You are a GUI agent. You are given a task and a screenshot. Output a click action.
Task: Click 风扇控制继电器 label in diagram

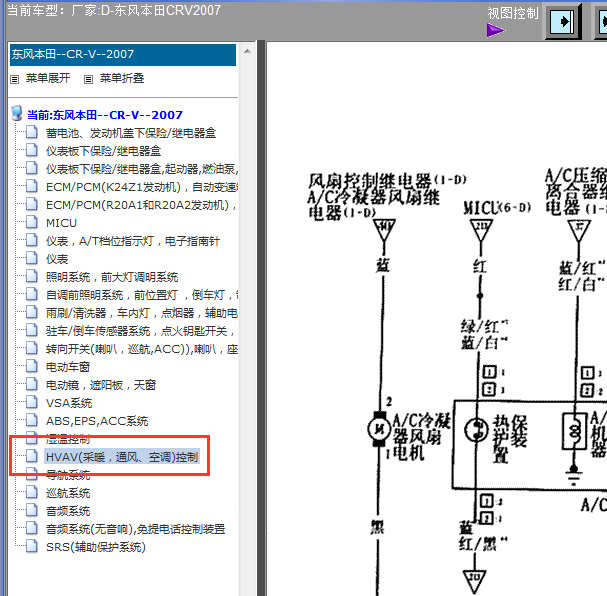[387, 181]
